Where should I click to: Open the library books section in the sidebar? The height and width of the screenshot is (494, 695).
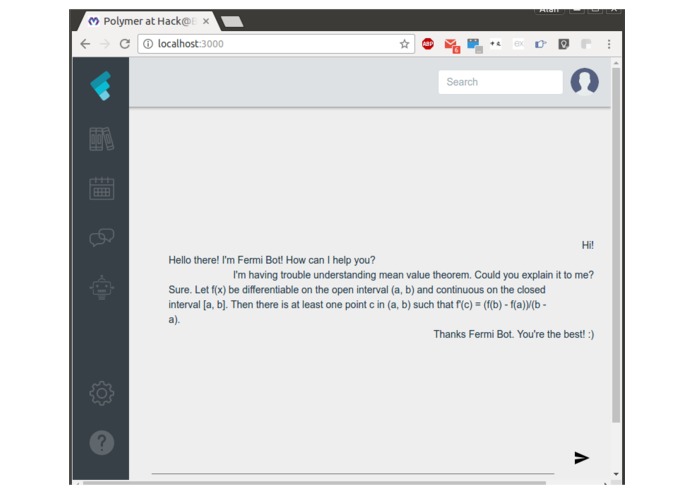[x=102, y=139]
